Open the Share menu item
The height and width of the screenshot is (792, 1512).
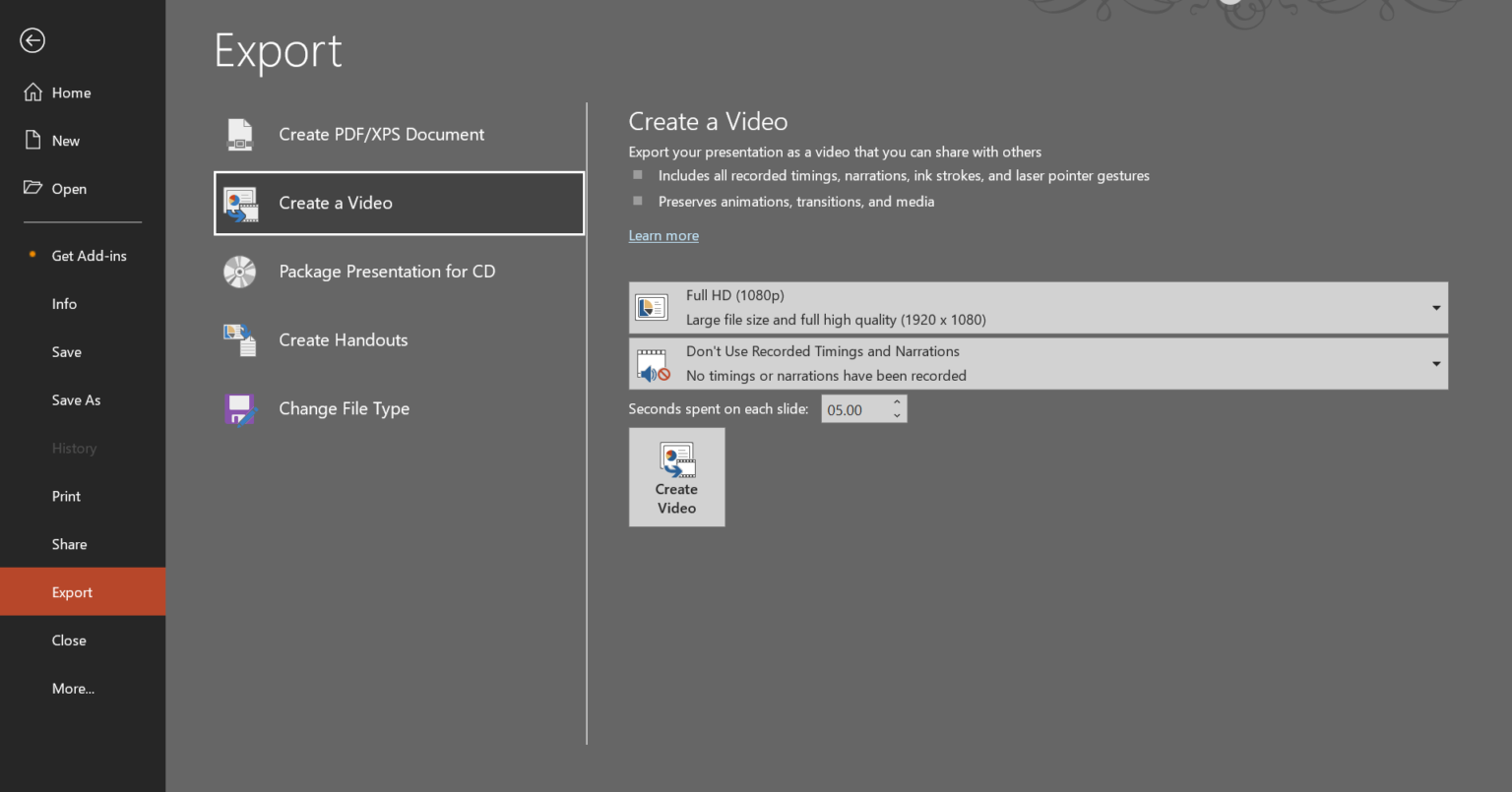click(69, 544)
